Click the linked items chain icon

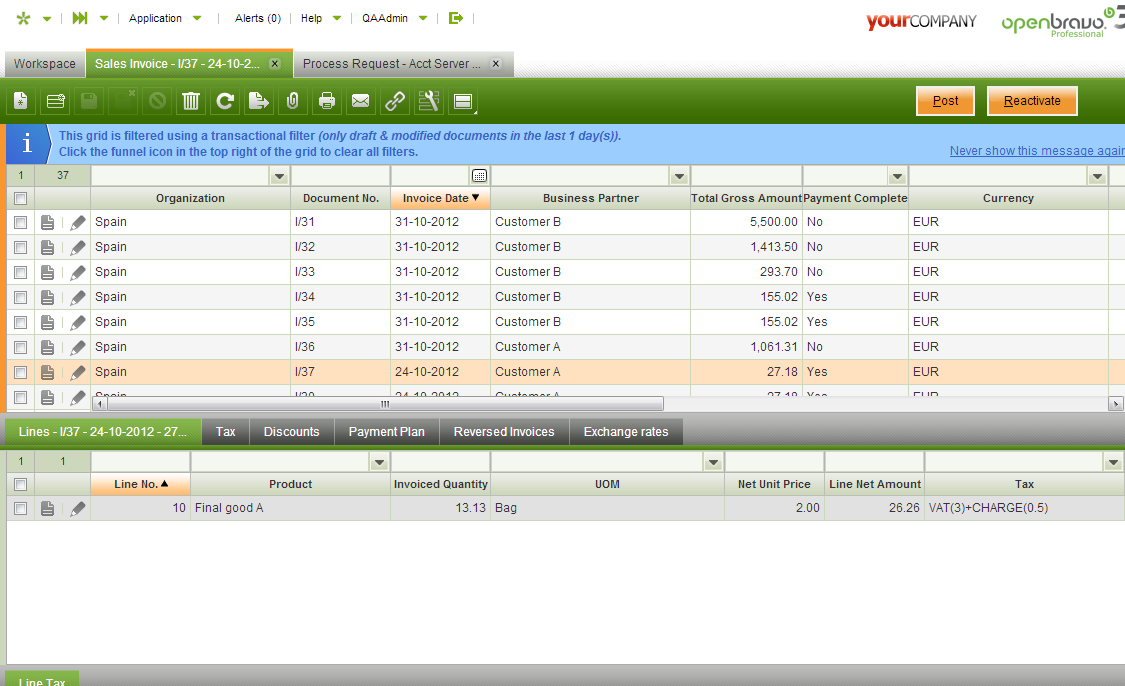[395, 101]
